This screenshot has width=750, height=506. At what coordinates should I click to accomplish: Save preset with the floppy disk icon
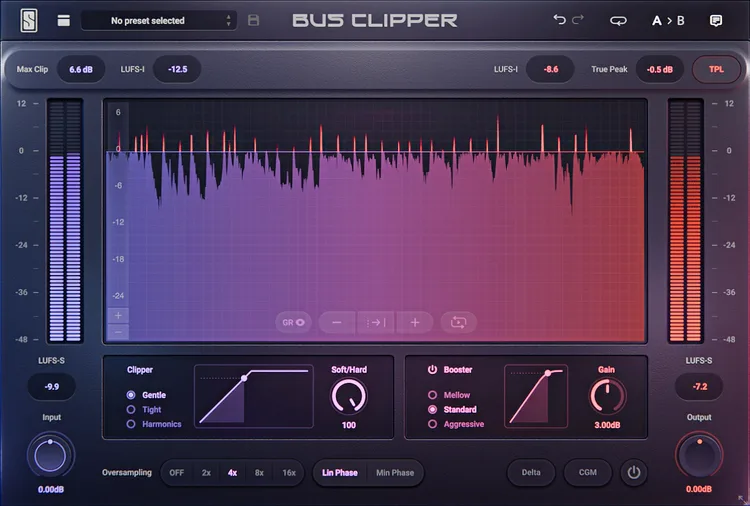click(254, 20)
